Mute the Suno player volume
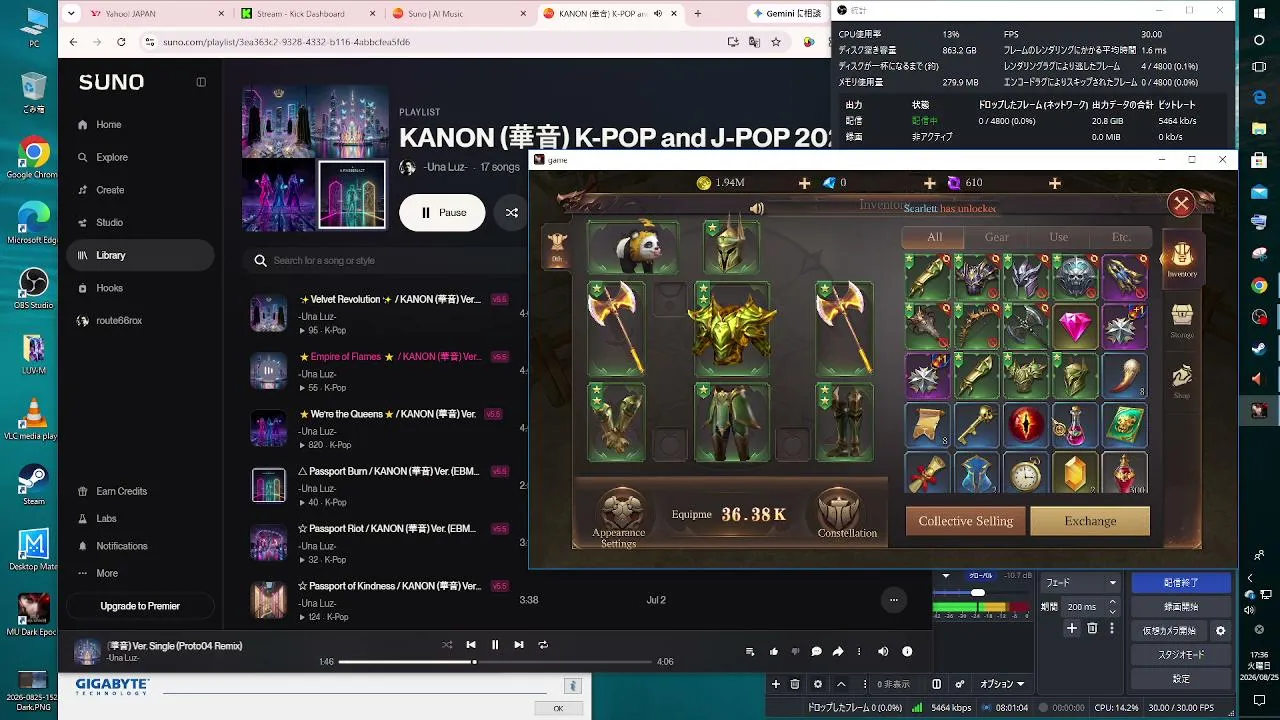 (883, 651)
